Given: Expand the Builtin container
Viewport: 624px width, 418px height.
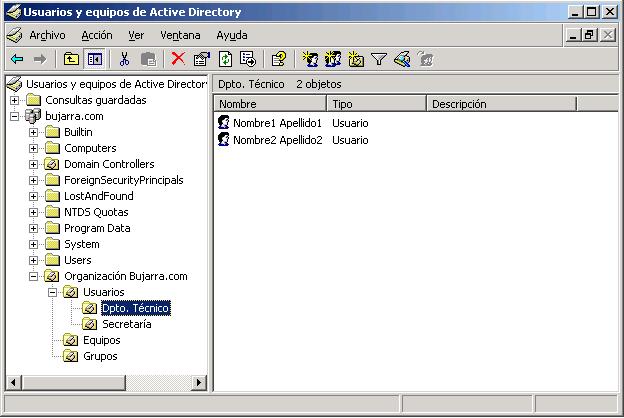Looking at the screenshot, I should tap(33, 132).
